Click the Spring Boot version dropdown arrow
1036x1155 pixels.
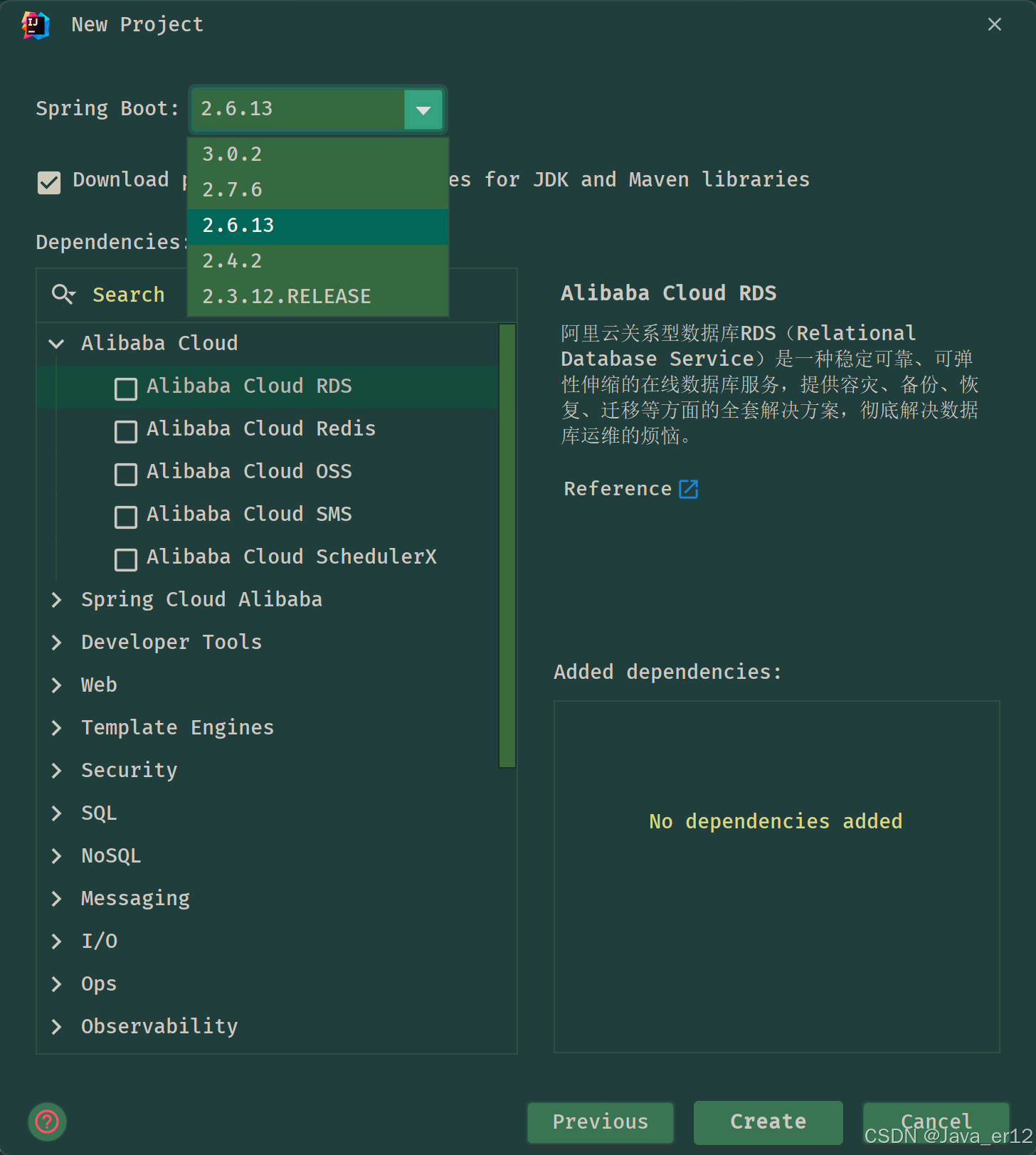coord(423,110)
